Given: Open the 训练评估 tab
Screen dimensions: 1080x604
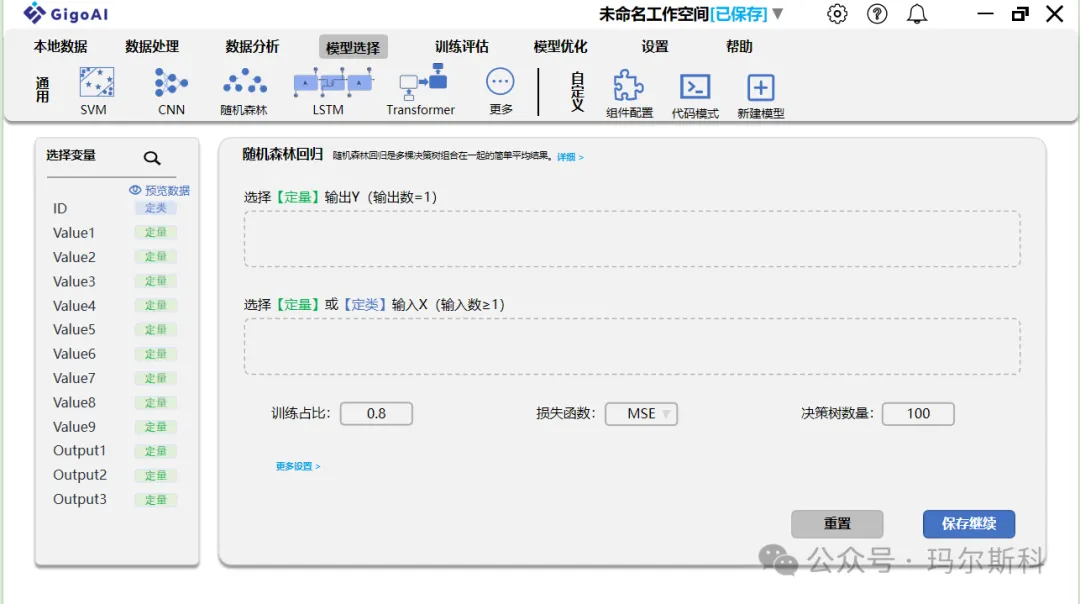Looking at the screenshot, I should [x=461, y=47].
